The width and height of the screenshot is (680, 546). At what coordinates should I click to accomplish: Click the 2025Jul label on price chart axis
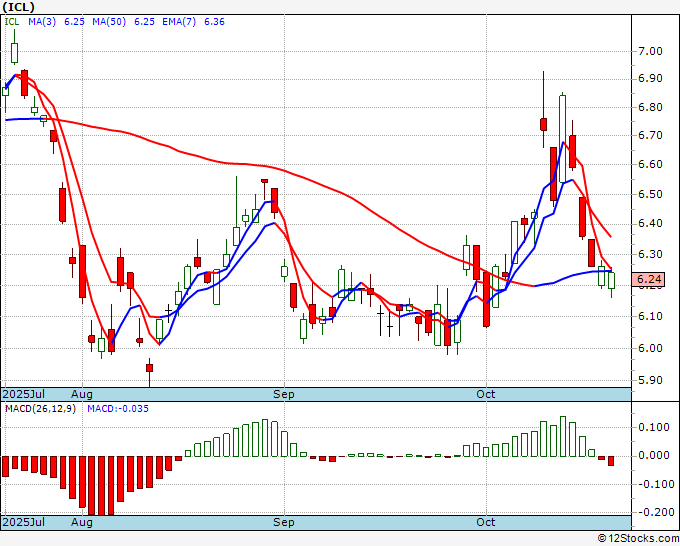(x=23, y=394)
